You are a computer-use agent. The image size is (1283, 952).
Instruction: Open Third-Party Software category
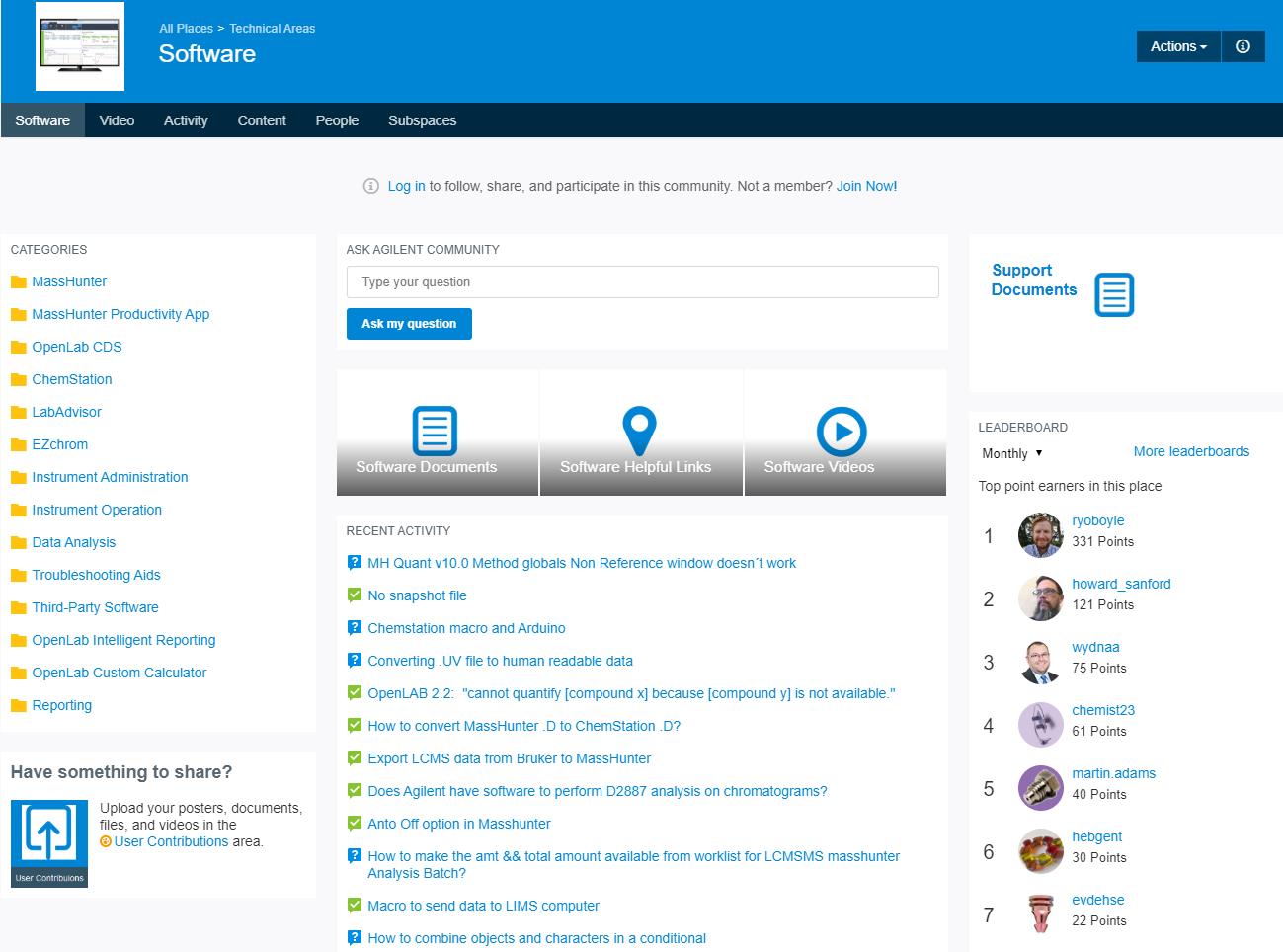tap(95, 607)
